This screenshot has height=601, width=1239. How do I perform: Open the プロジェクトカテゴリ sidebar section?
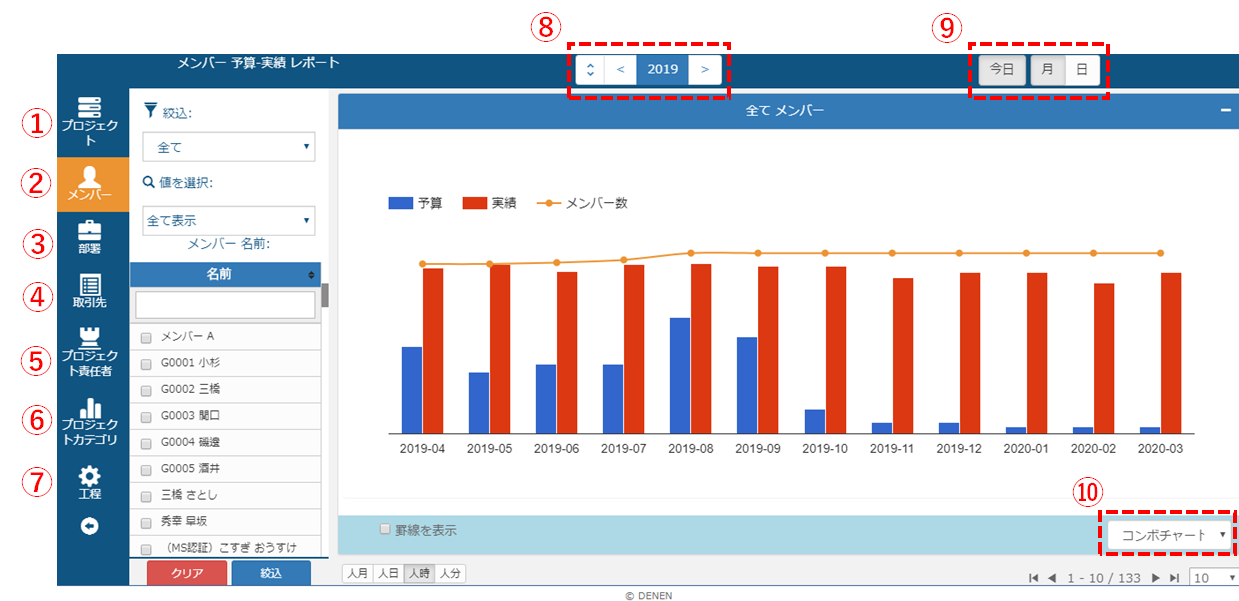[90, 422]
